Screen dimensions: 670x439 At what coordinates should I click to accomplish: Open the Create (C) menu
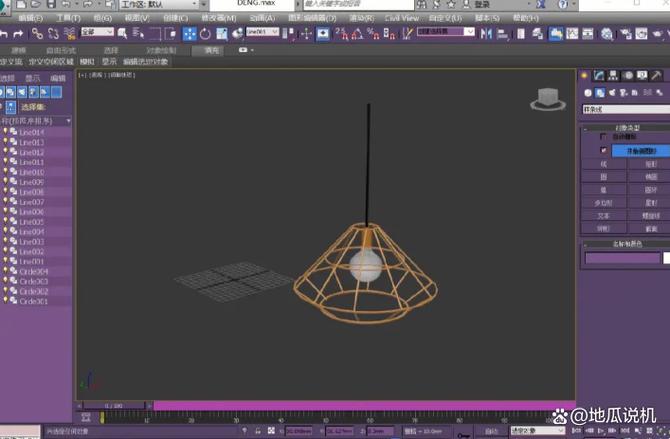coord(176,18)
